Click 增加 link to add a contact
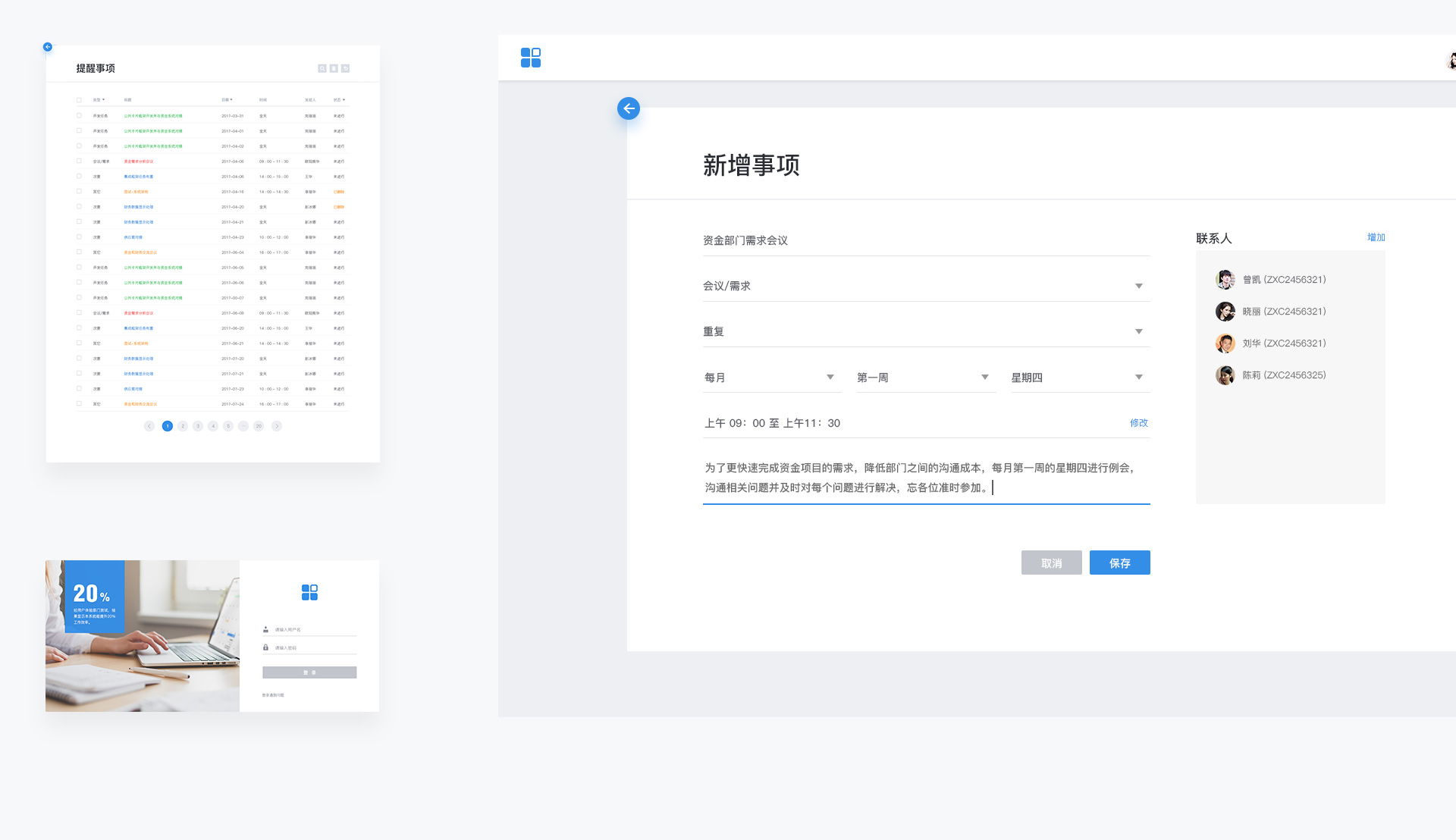This screenshot has width=1456, height=840. (x=1376, y=237)
